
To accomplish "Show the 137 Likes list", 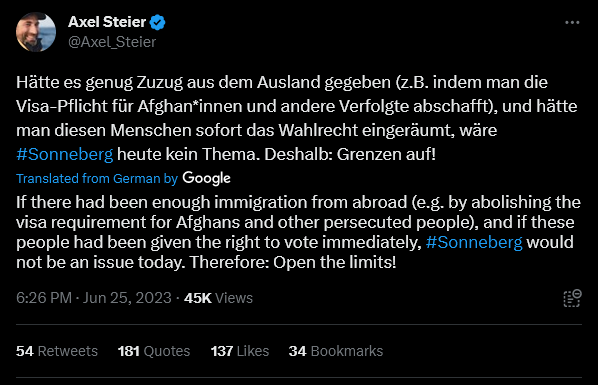I will (x=240, y=351).
